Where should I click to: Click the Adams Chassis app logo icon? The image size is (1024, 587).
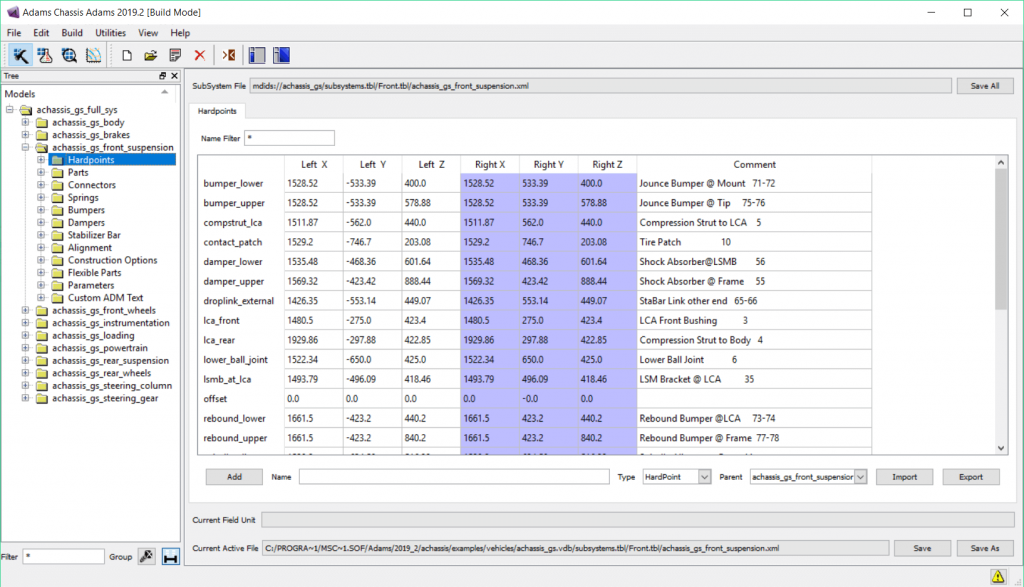coord(12,12)
